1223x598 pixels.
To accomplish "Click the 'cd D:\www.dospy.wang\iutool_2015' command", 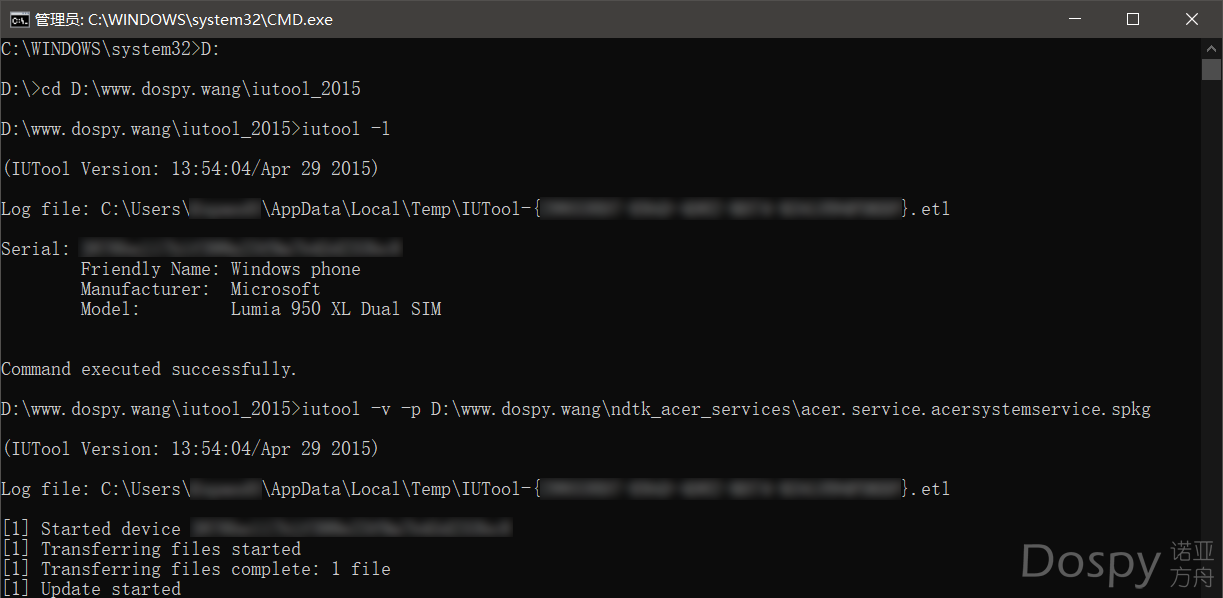I will tap(201, 89).
